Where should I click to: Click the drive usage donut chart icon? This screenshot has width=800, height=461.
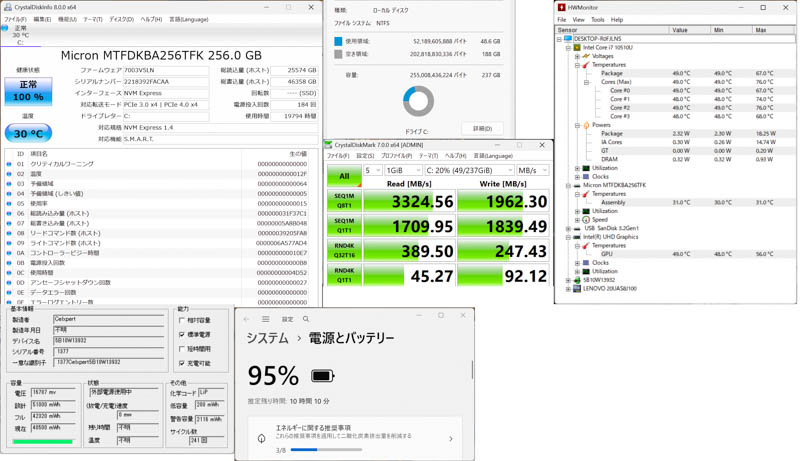pos(418,101)
